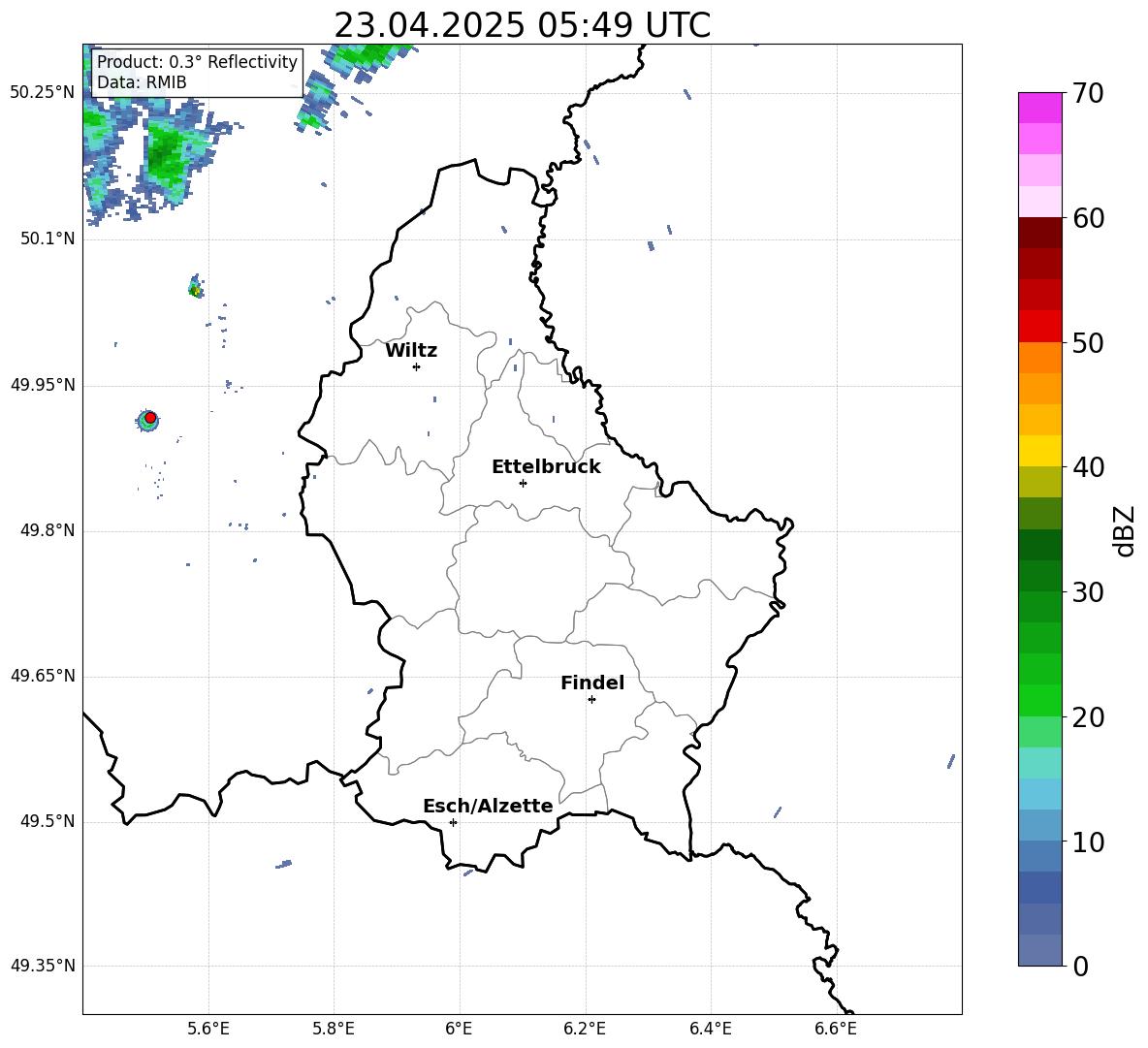
Task: Click the cross marker below Wiltz
Action: click(x=417, y=366)
